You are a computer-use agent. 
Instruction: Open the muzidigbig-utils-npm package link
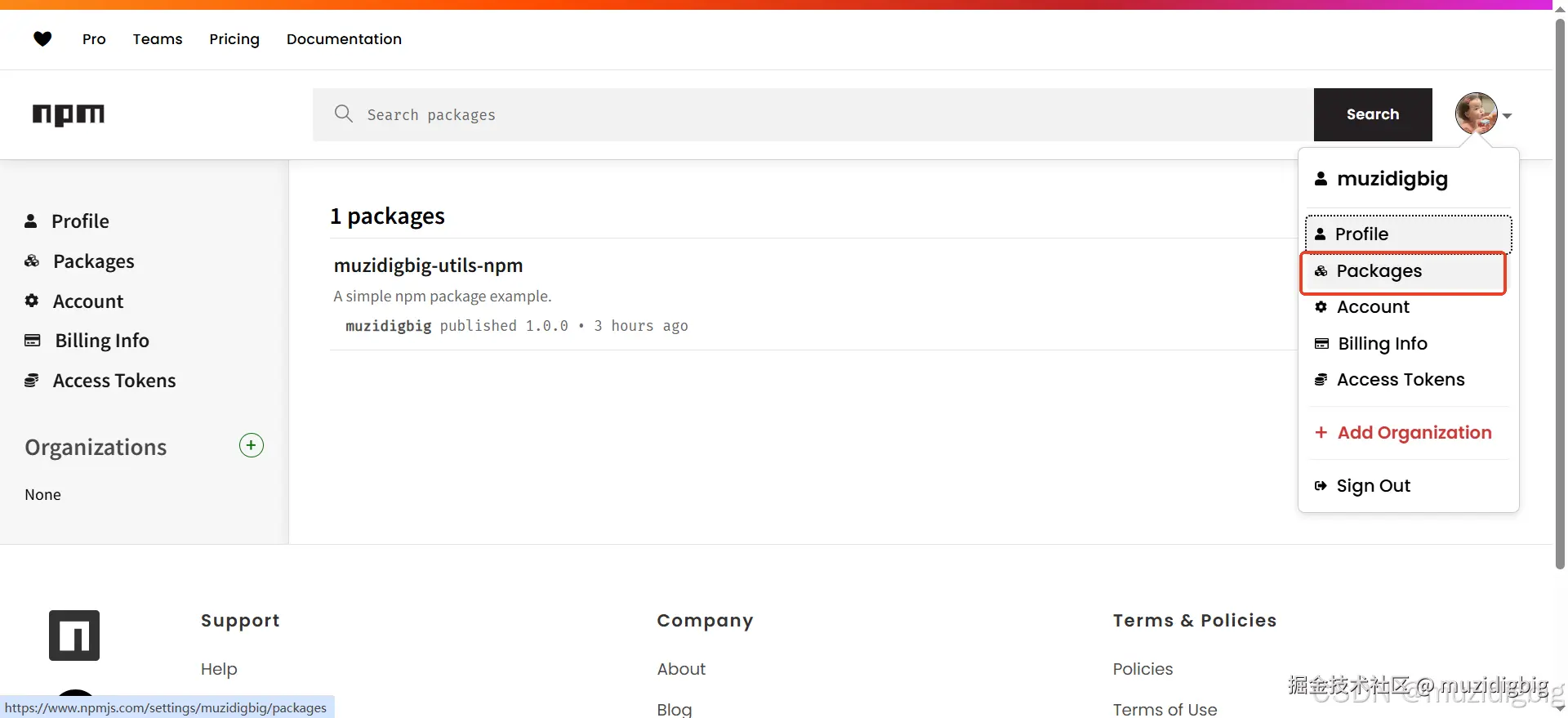click(428, 265)
